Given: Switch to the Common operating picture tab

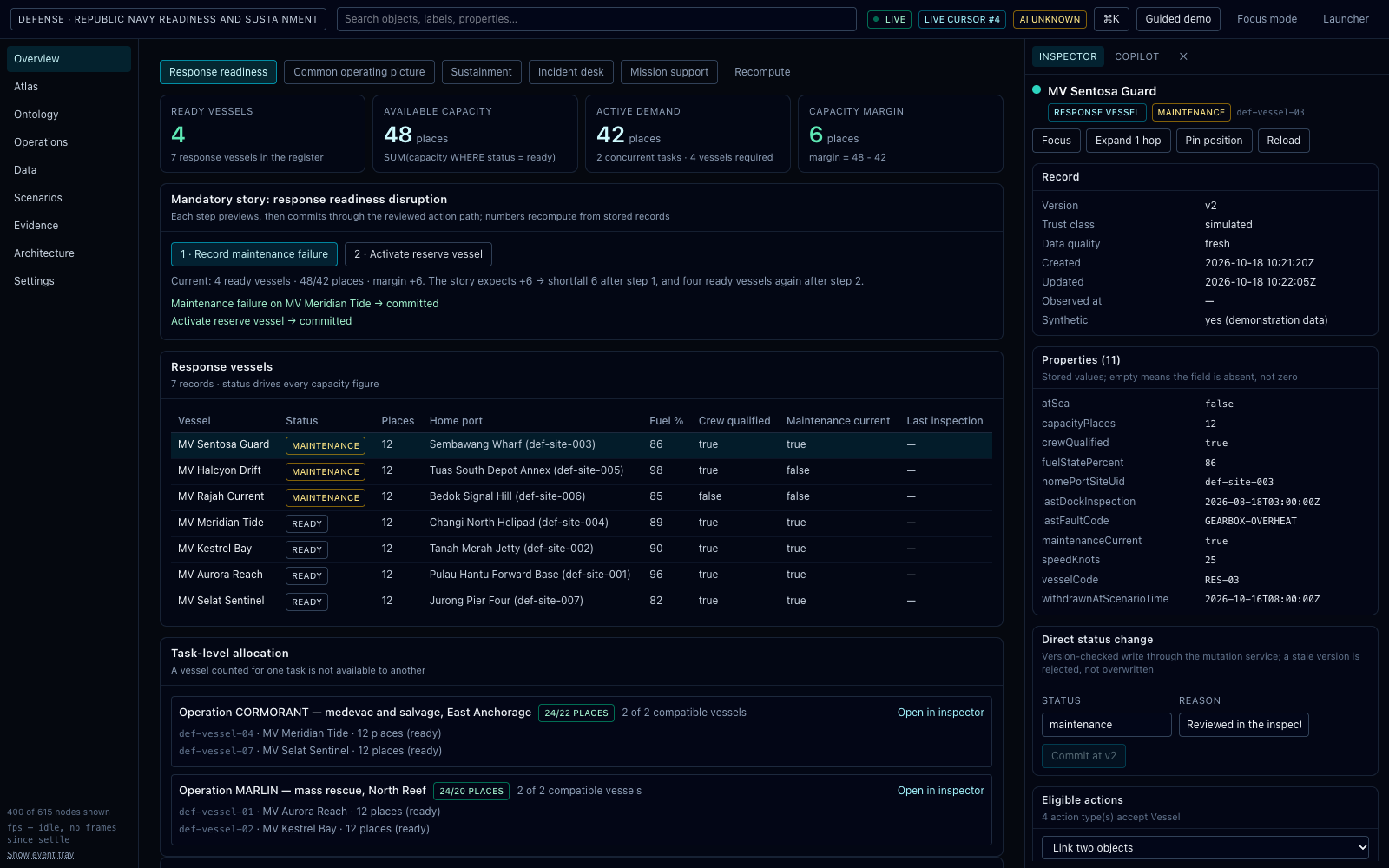Looking at the screenshot, I should click(x=359, y=72).
